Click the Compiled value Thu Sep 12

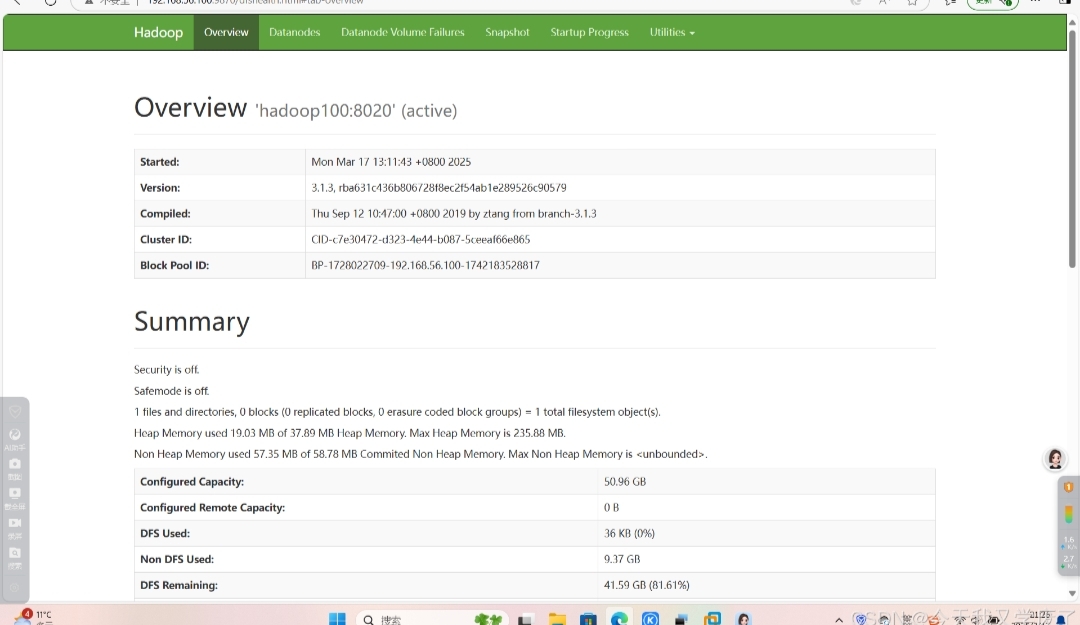[454, 214]
